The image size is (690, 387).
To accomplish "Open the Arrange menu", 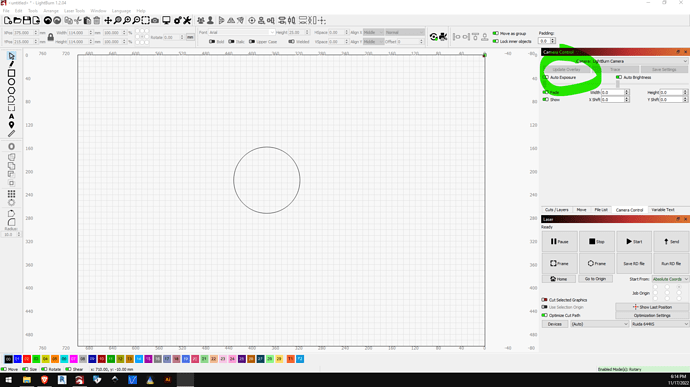I will pos(51,11).
